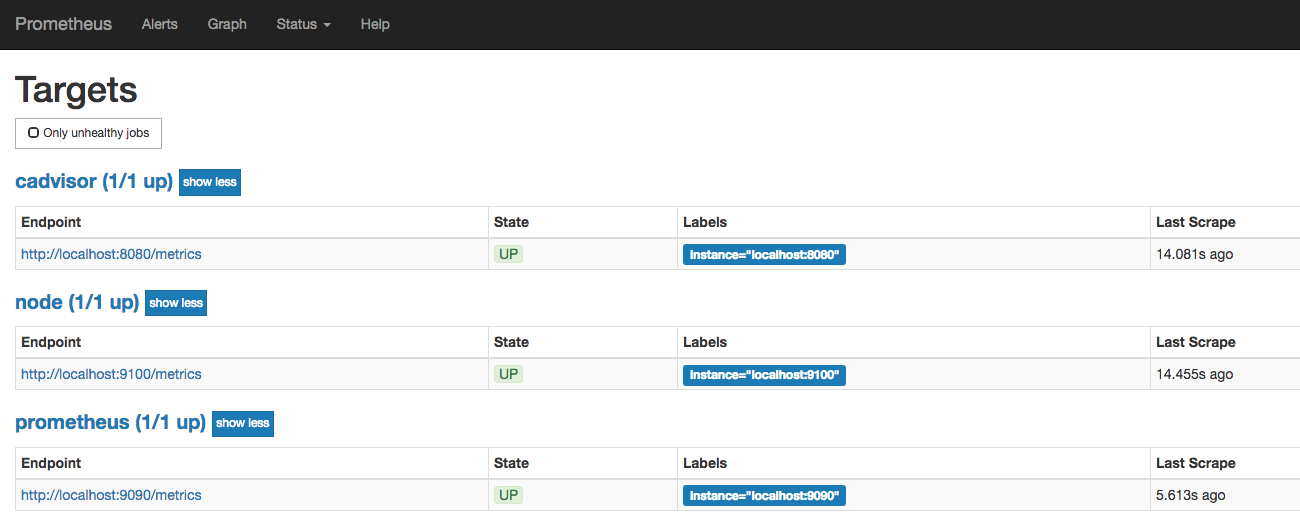Collapse prometheus targets with show less

(x=242, y=423)
